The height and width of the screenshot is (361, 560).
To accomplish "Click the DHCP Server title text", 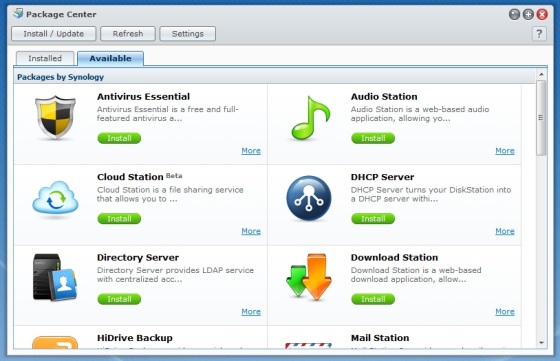I will 382,177.
